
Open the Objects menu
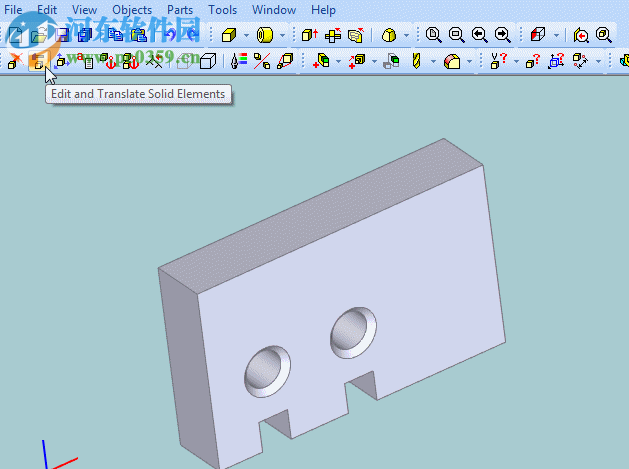(x=132, y=10)
